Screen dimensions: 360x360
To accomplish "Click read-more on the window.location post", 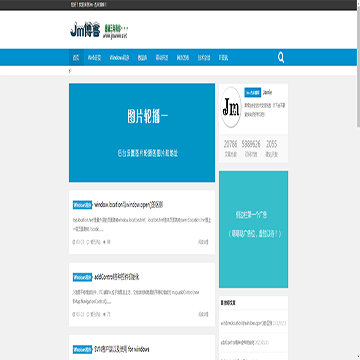I will pos(203,242).
